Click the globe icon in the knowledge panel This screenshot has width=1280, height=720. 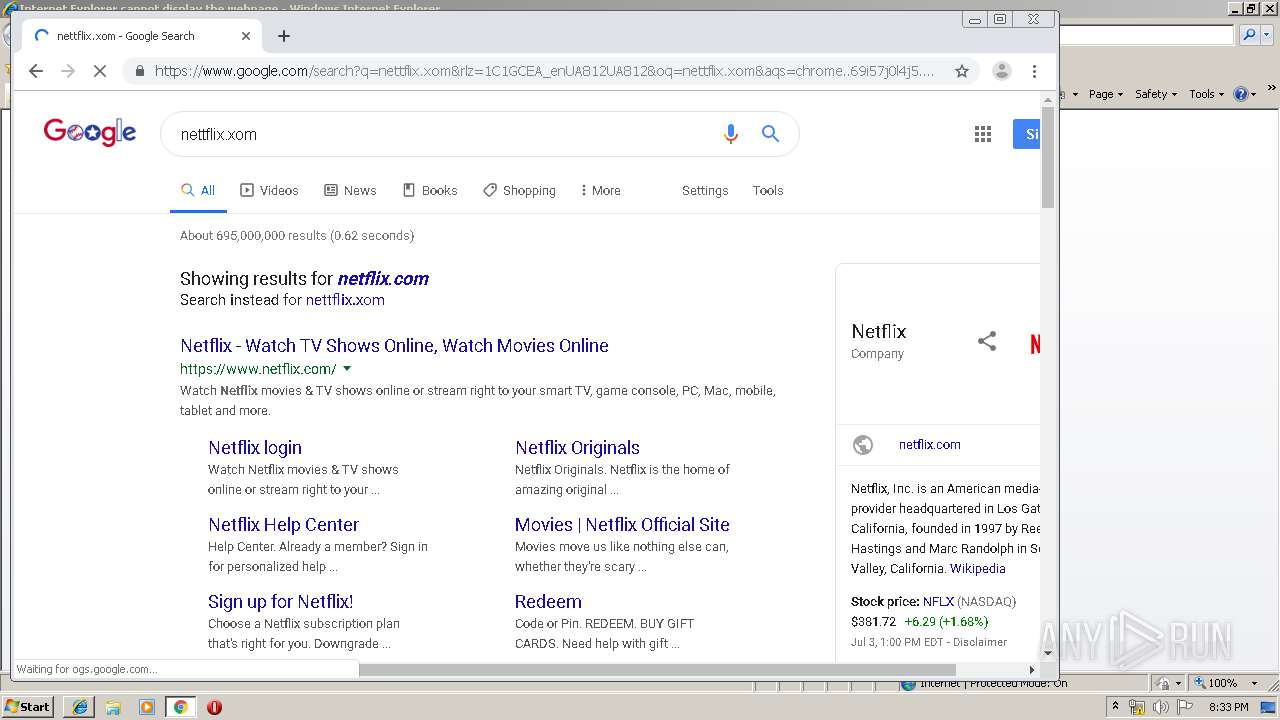pyautogui.click(x=862, y=445)
